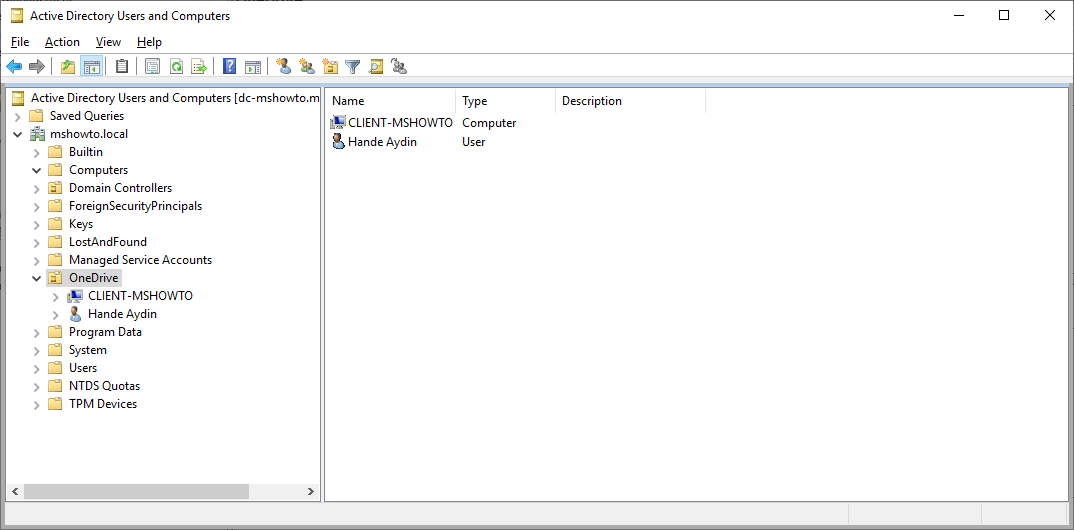1074x530 pixels.
Task: Click the tree pane scroll right arrow
Action: 310,492
